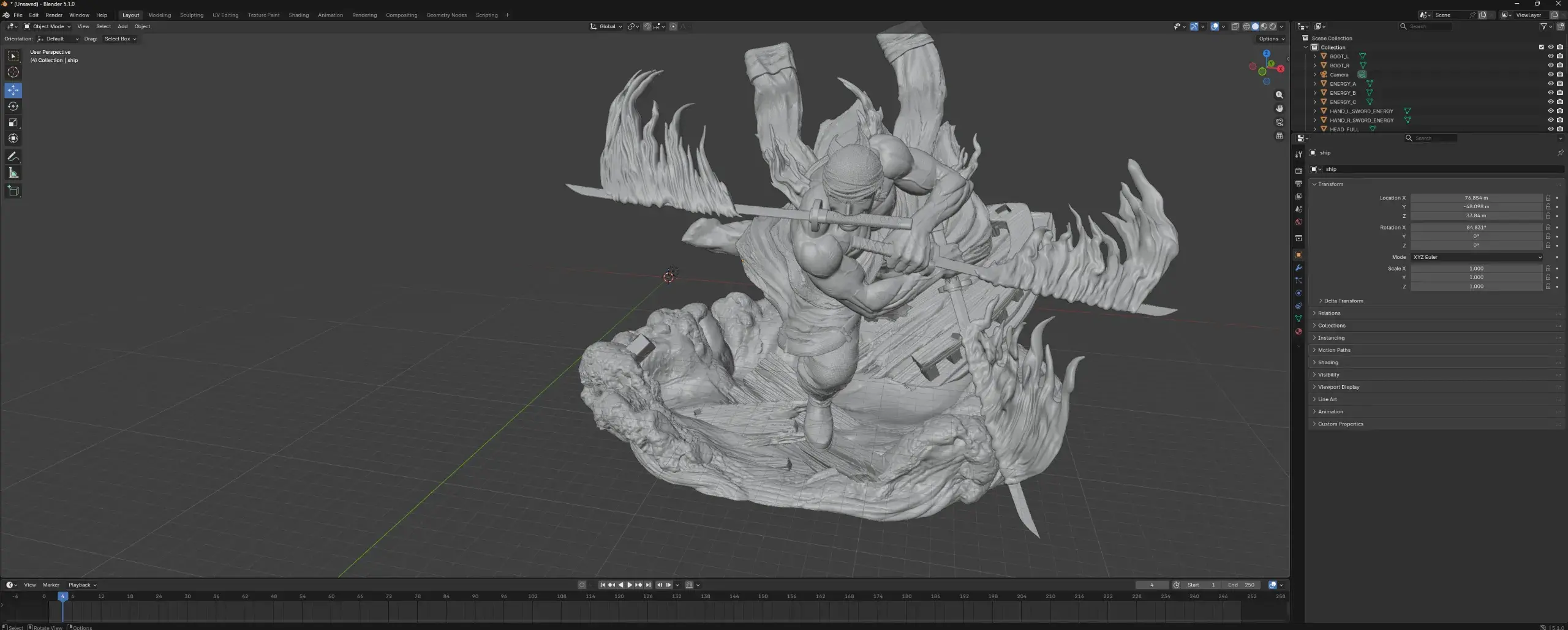Image resolution: width=1568 pixels, height=630 pixels.
Task: Jump to the timeline start frame
Action: click(x=603, y=585)
